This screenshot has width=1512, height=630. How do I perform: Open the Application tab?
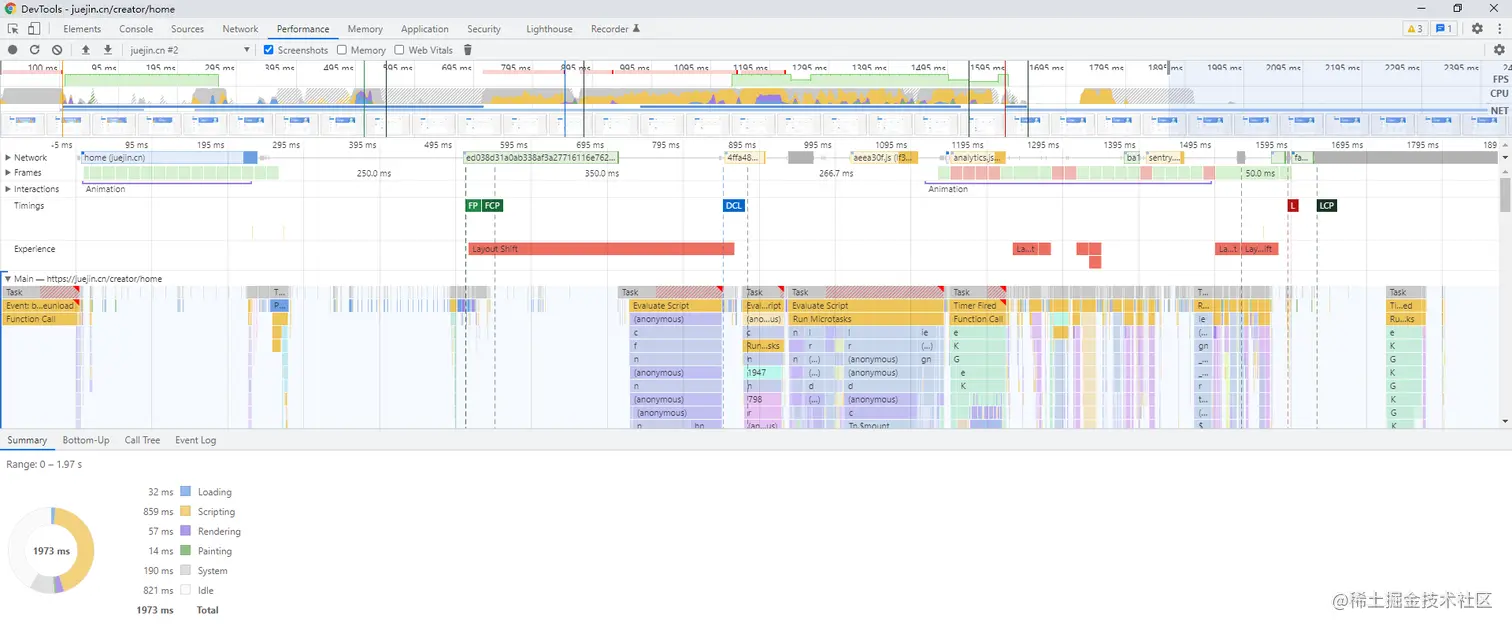(x=425, y=29)
